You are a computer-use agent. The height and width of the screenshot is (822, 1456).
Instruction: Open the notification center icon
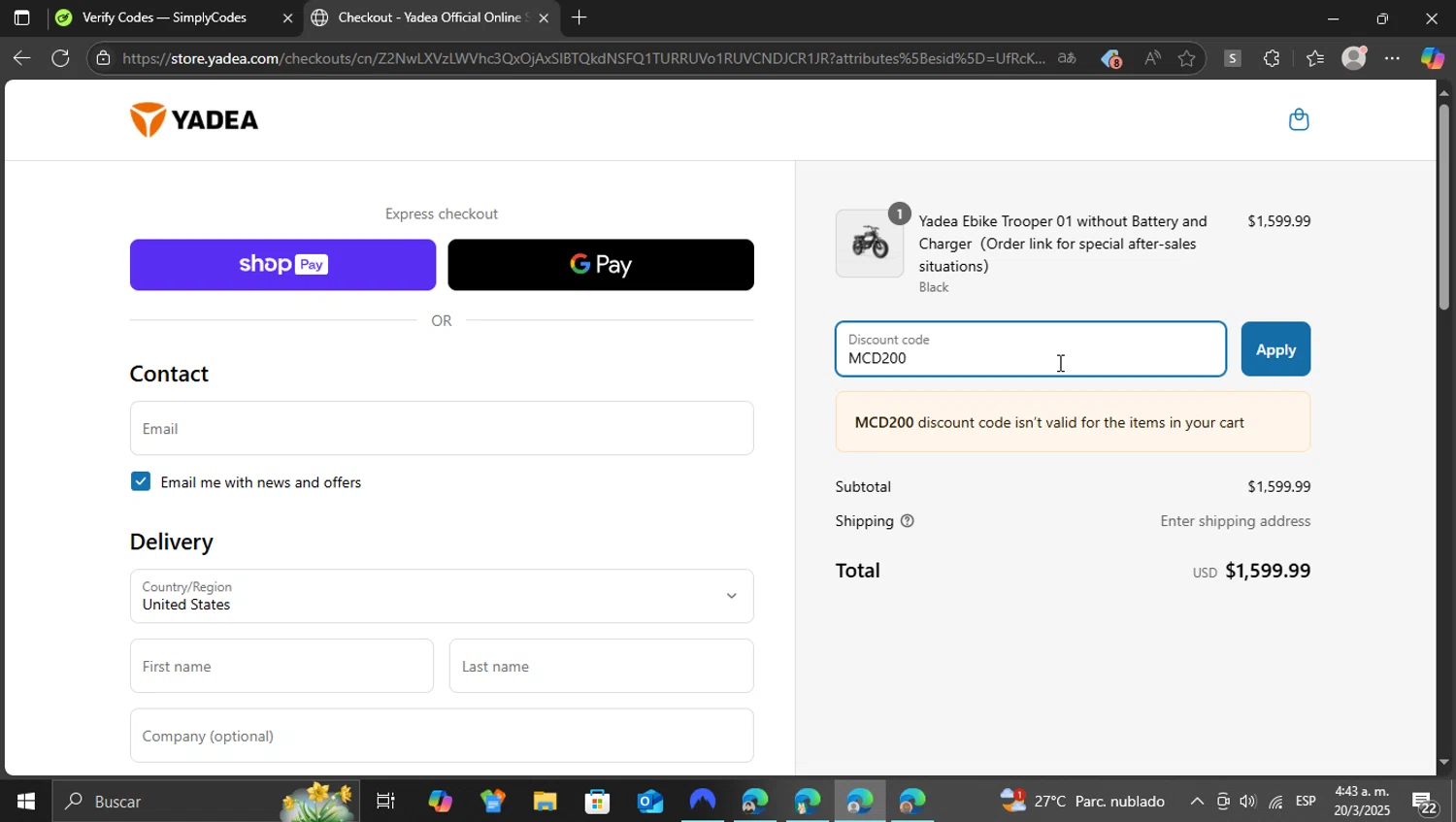(1425, 802)
